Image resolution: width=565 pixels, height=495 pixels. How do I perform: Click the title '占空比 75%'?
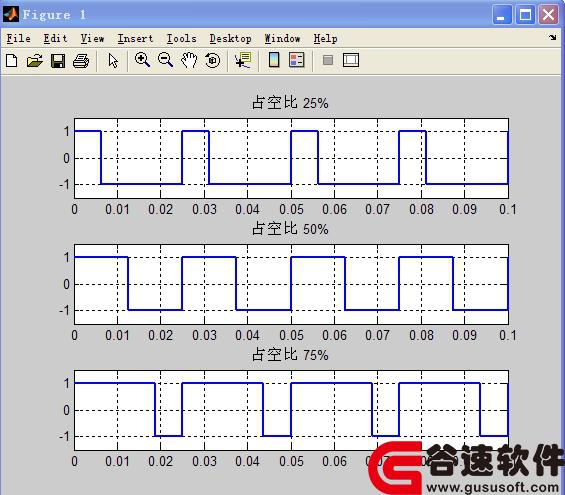coord(290,355)
